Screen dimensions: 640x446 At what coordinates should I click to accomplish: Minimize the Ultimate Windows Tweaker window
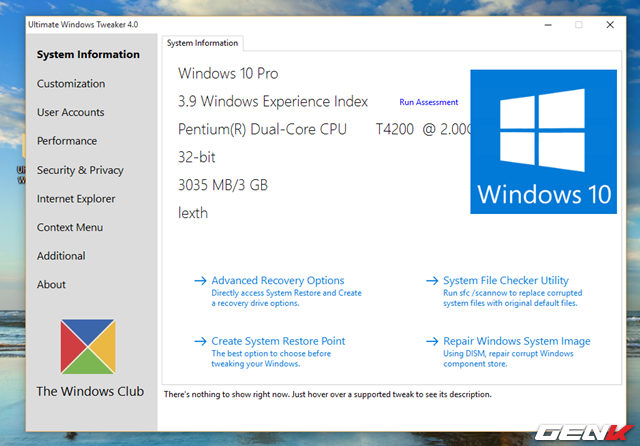click(548, 25)
